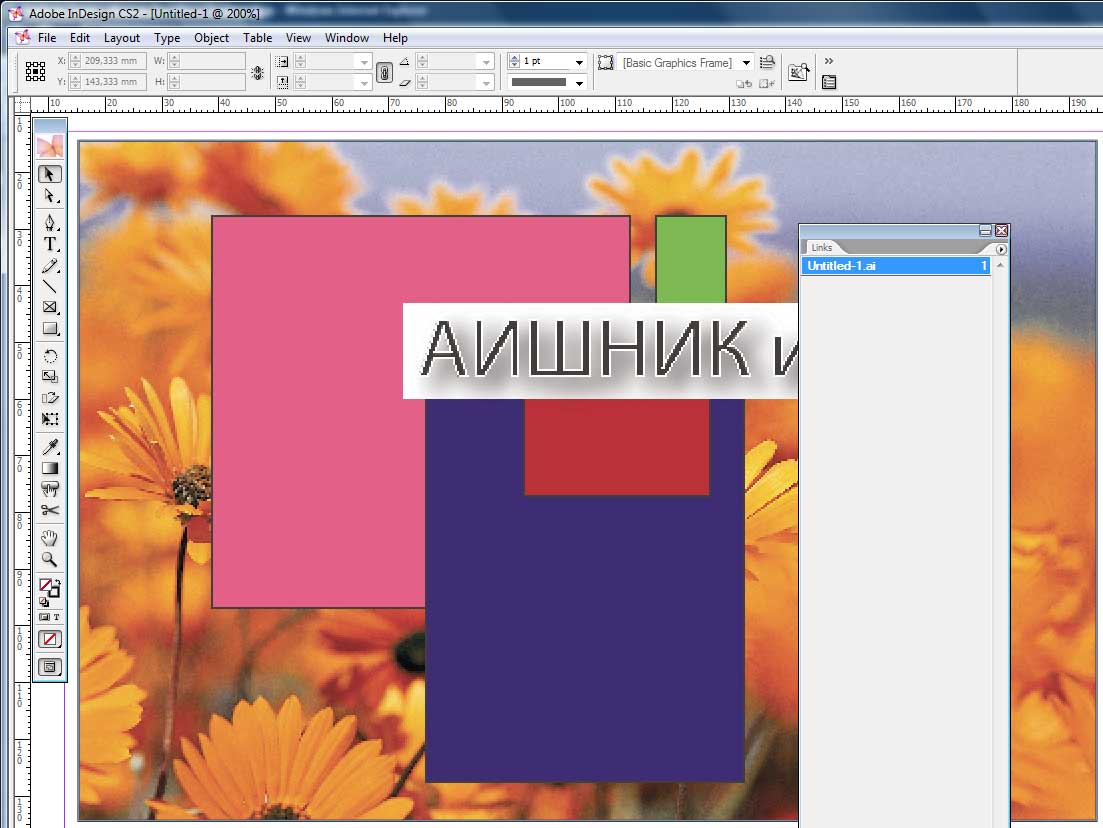
Task: Click the stroke weight stepper arrows
Action: [514, 61]
